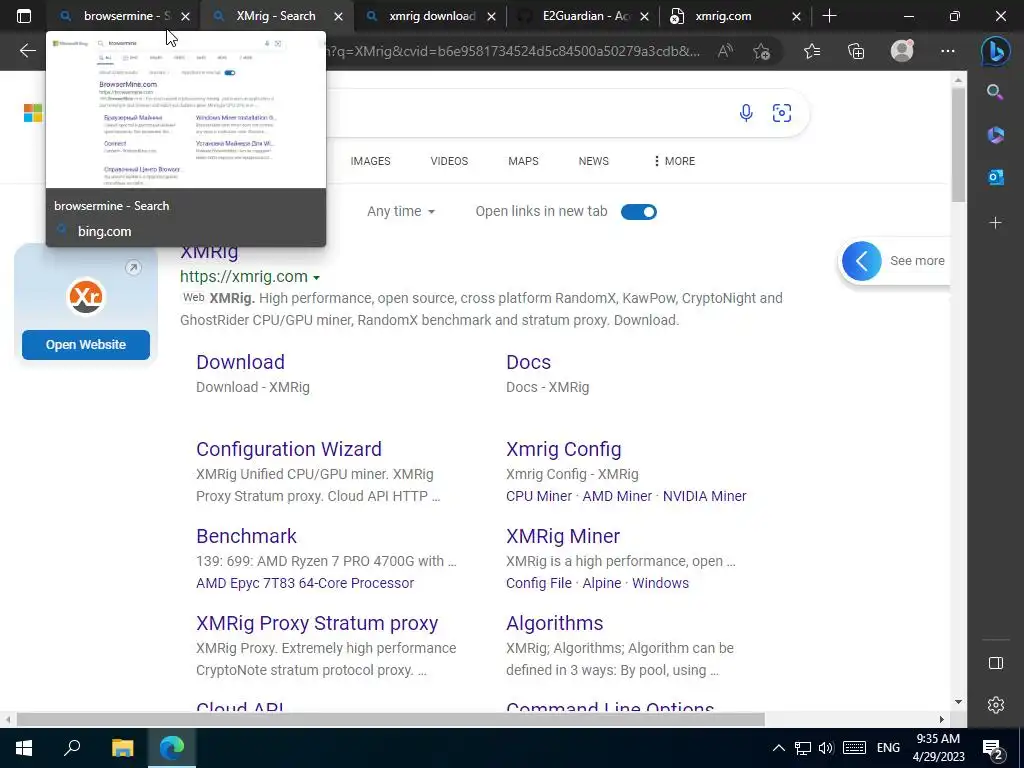Image resolution: width=1024 pixels, height=768 pixels.
Task: Expand the Any time filter dropdown
Action: click(x=401, y=212)
